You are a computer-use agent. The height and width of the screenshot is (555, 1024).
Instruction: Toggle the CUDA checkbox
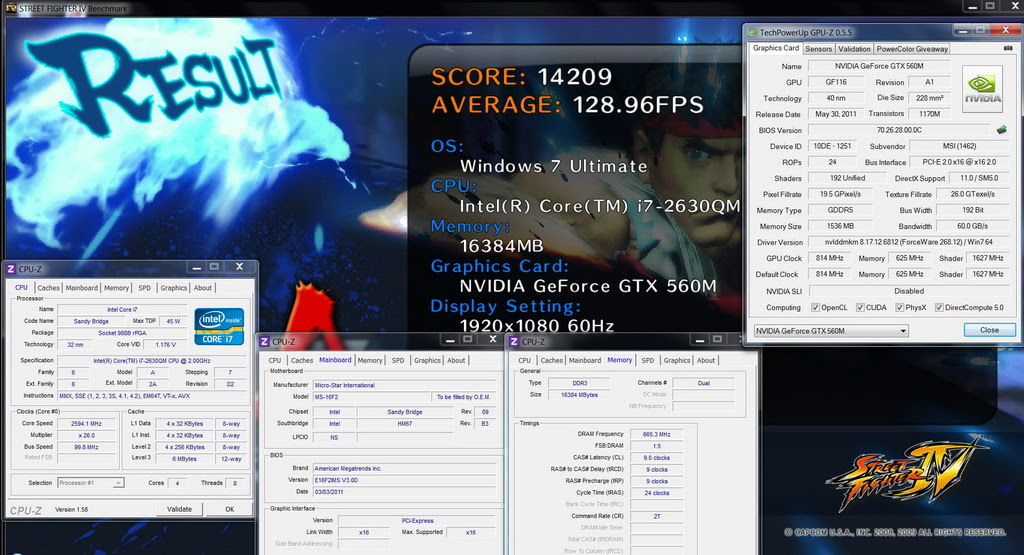tap(860, 308)
